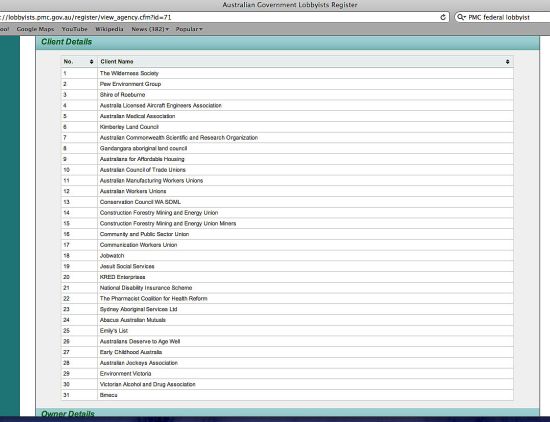Sort table by Client Name arrows
The image size is (550, 422).
tap(507, 62)
